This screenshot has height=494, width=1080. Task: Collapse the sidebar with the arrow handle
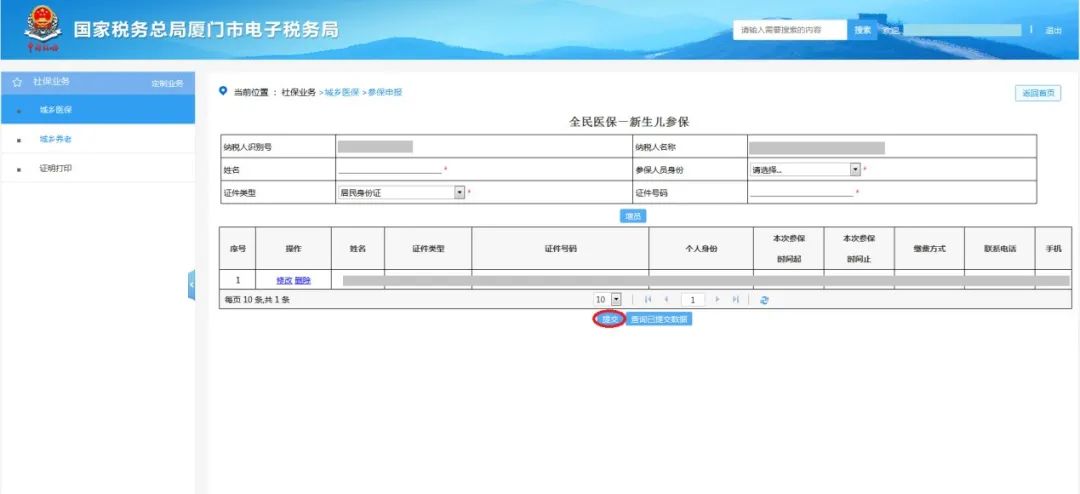[191, 285]
